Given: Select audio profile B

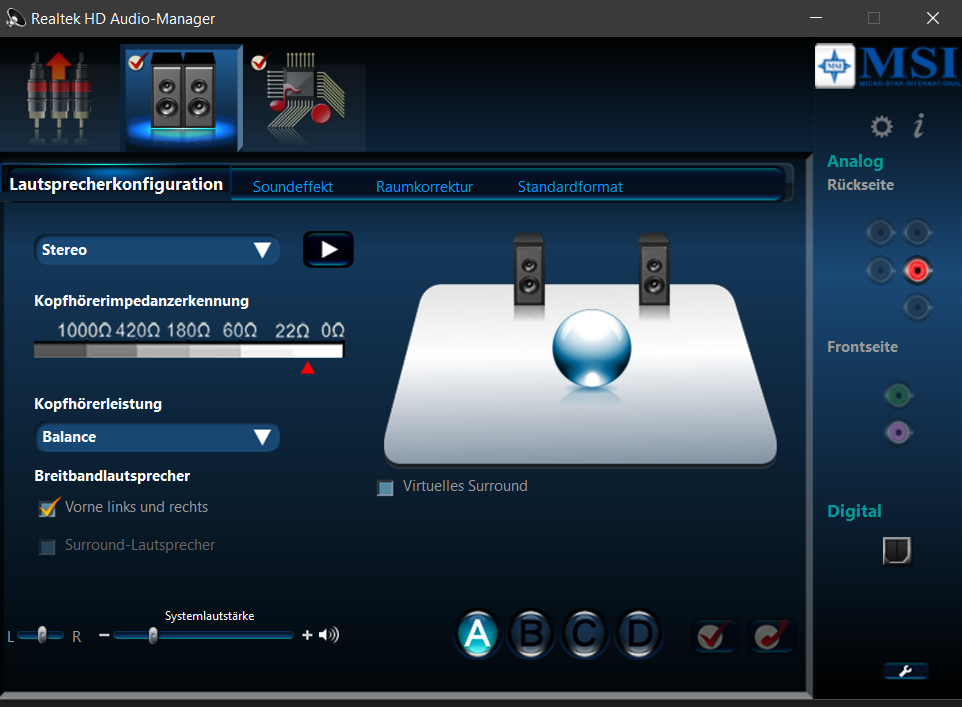Looking at the screenshot, I should [x=531, y=634].
